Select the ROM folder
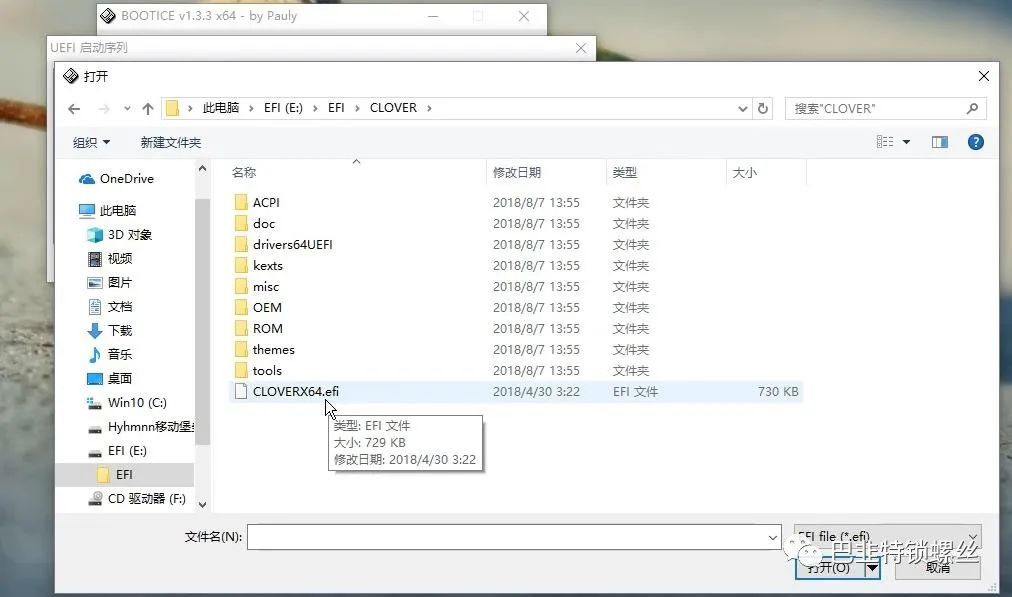 pos(516,329)
